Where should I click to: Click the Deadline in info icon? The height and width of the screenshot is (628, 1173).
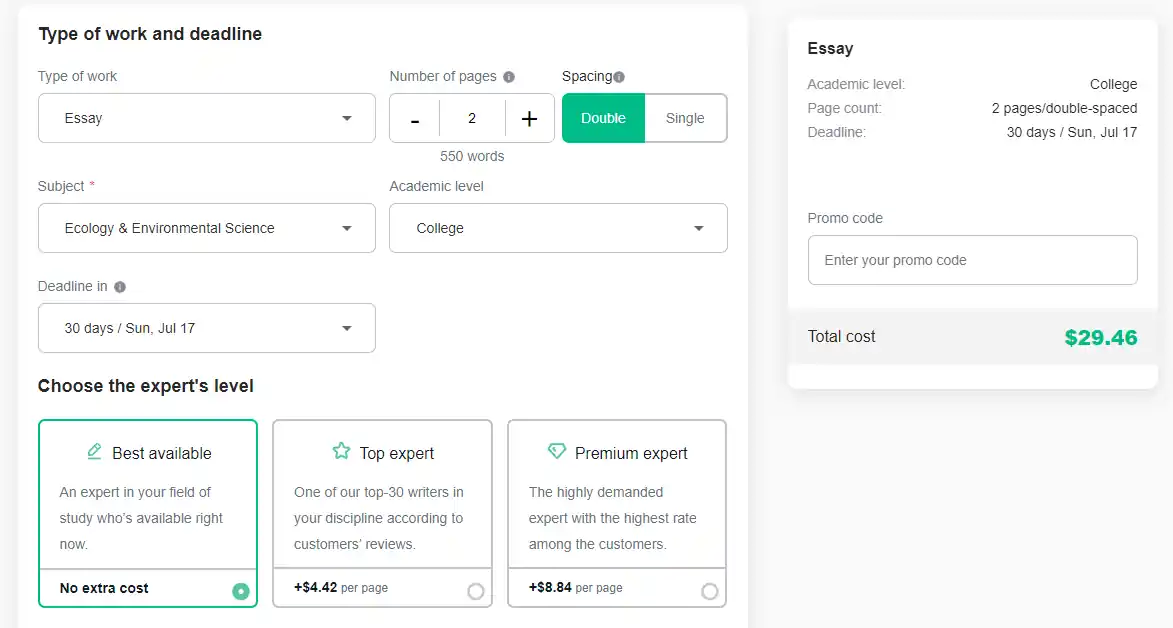click(120, 287)
